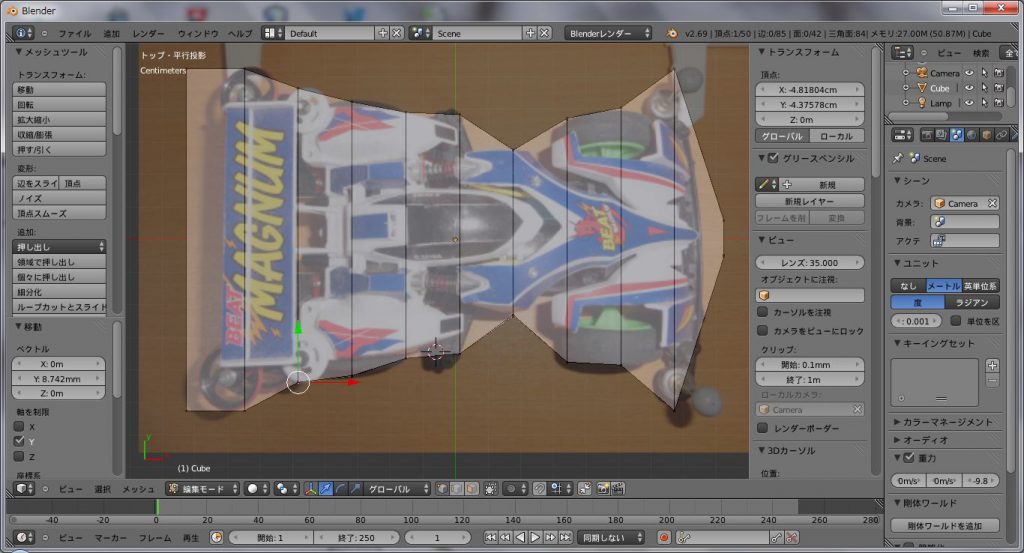The height and width of the screenshot is (553, 1024).
Task: Toggle Lamp visibility eye in outliner
Action: 969,103
